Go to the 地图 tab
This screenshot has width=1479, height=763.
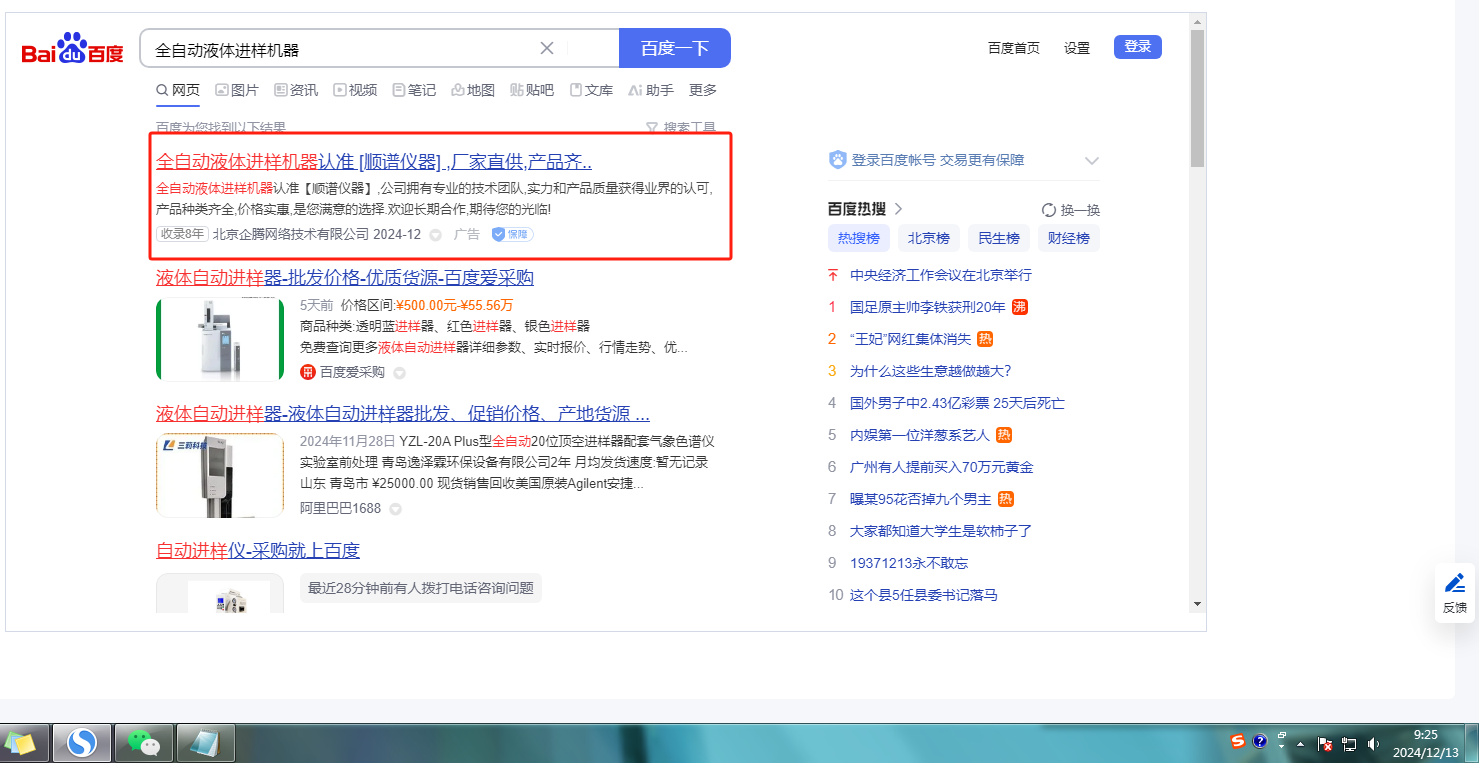click(473, 90)
